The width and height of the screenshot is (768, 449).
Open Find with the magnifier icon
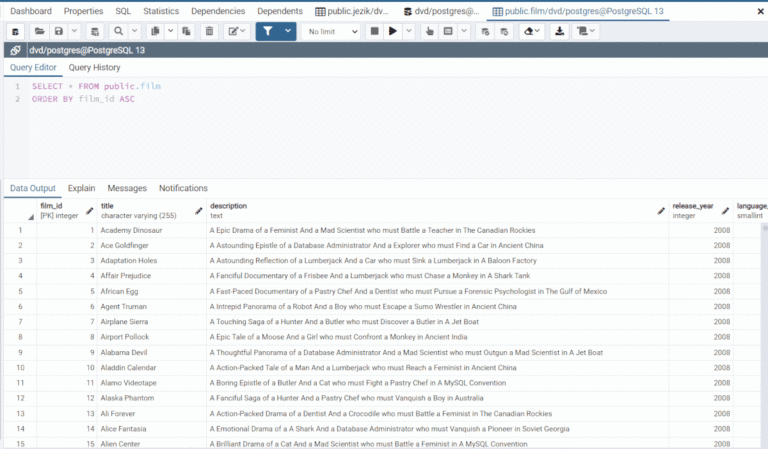tap(119, 32)
